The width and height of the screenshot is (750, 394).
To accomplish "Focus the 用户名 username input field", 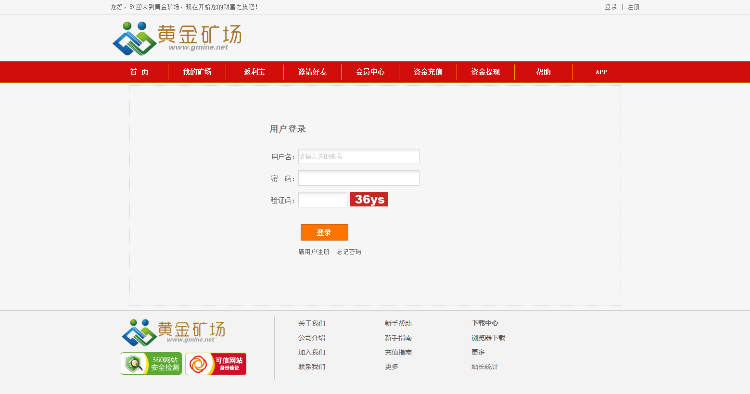I will (x=359, y=156).
